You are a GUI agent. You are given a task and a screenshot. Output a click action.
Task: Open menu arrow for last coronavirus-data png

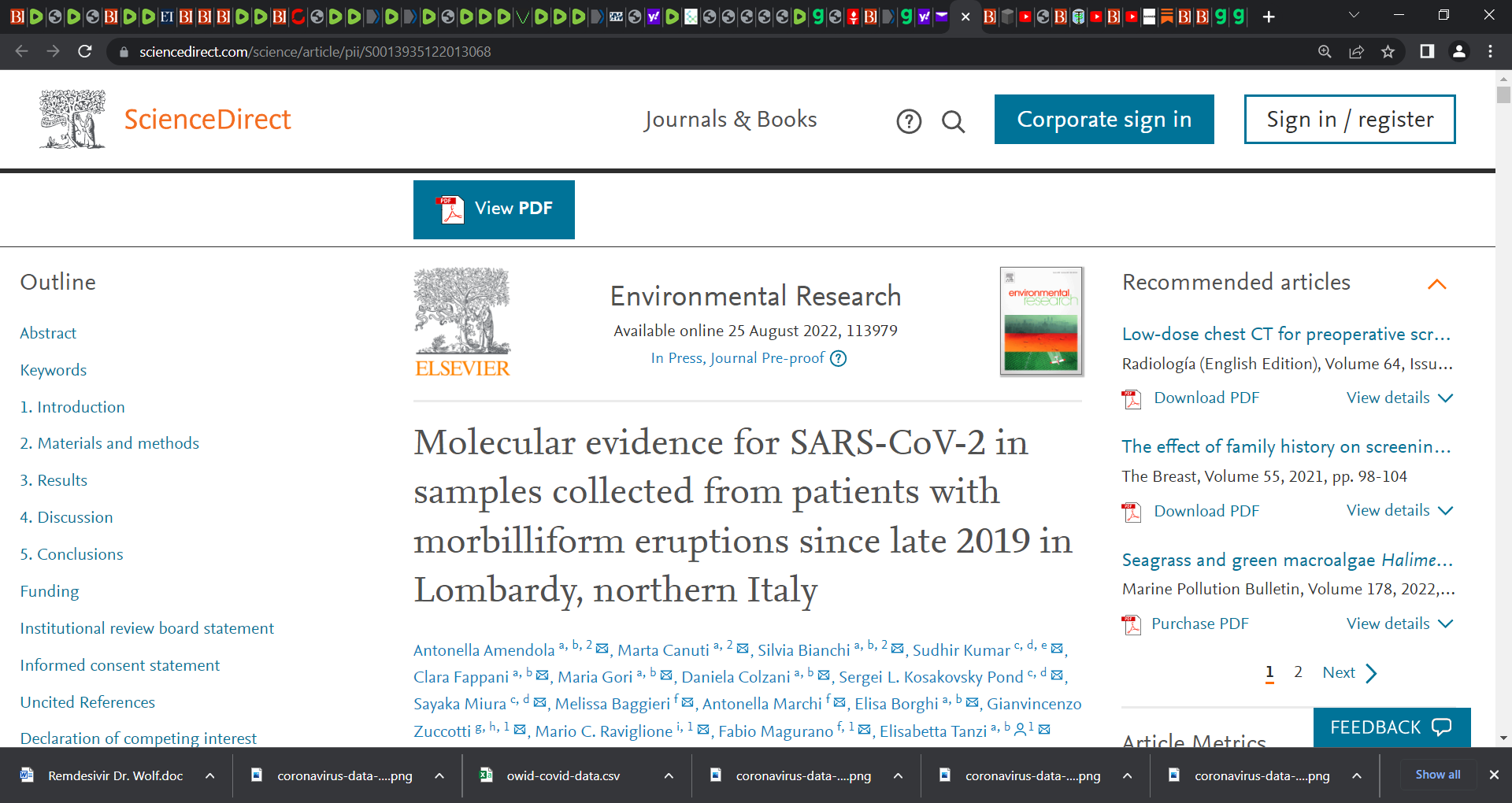coord(1357,775)
